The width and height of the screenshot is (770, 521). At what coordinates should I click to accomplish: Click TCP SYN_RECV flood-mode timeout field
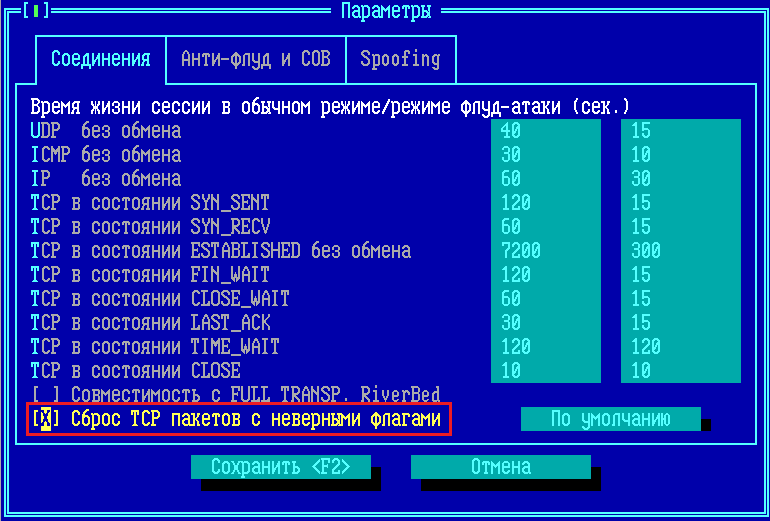point(680,227)
